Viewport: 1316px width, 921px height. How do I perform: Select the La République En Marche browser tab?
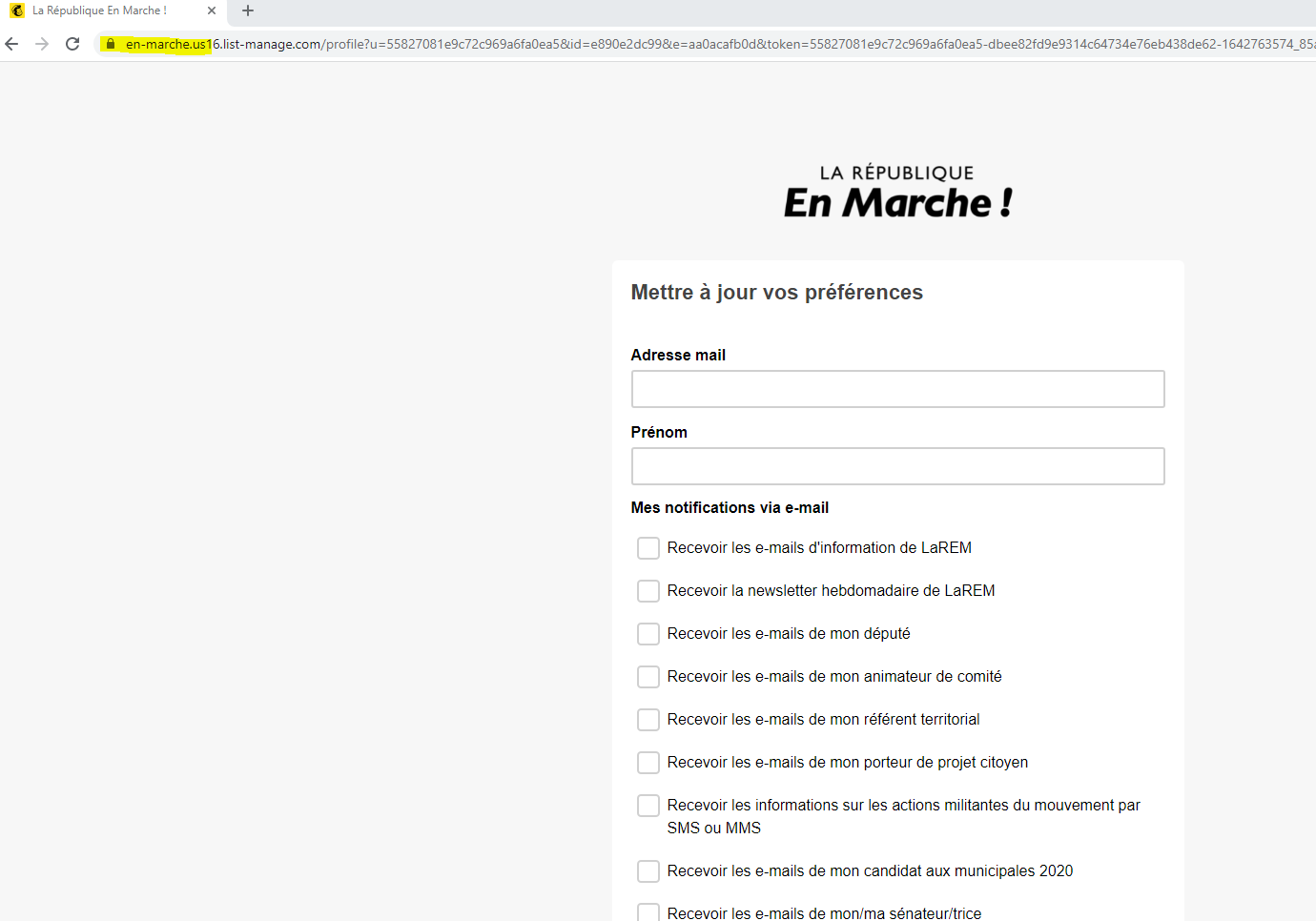(x=114, y=10)
